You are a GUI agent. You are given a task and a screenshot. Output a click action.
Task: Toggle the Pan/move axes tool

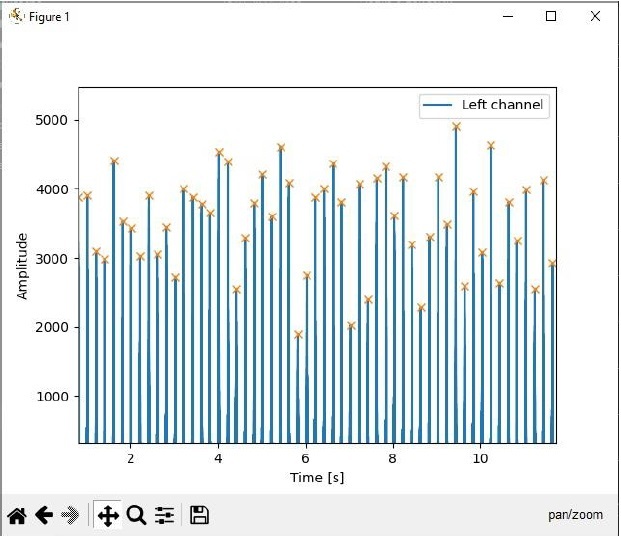click(107, 516)
